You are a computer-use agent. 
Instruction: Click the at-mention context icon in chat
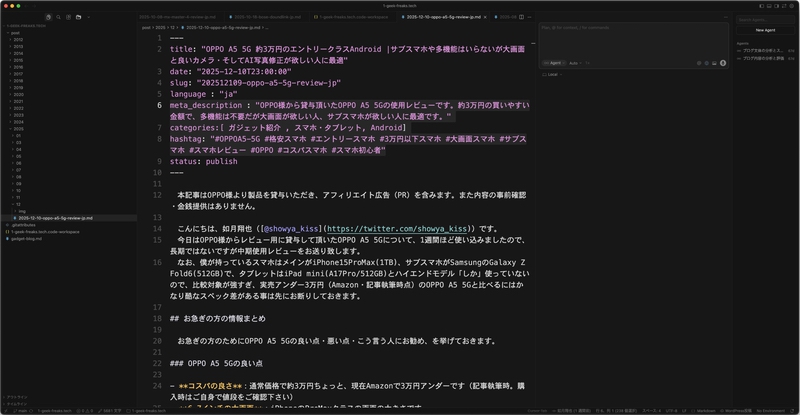coord(699,63)
